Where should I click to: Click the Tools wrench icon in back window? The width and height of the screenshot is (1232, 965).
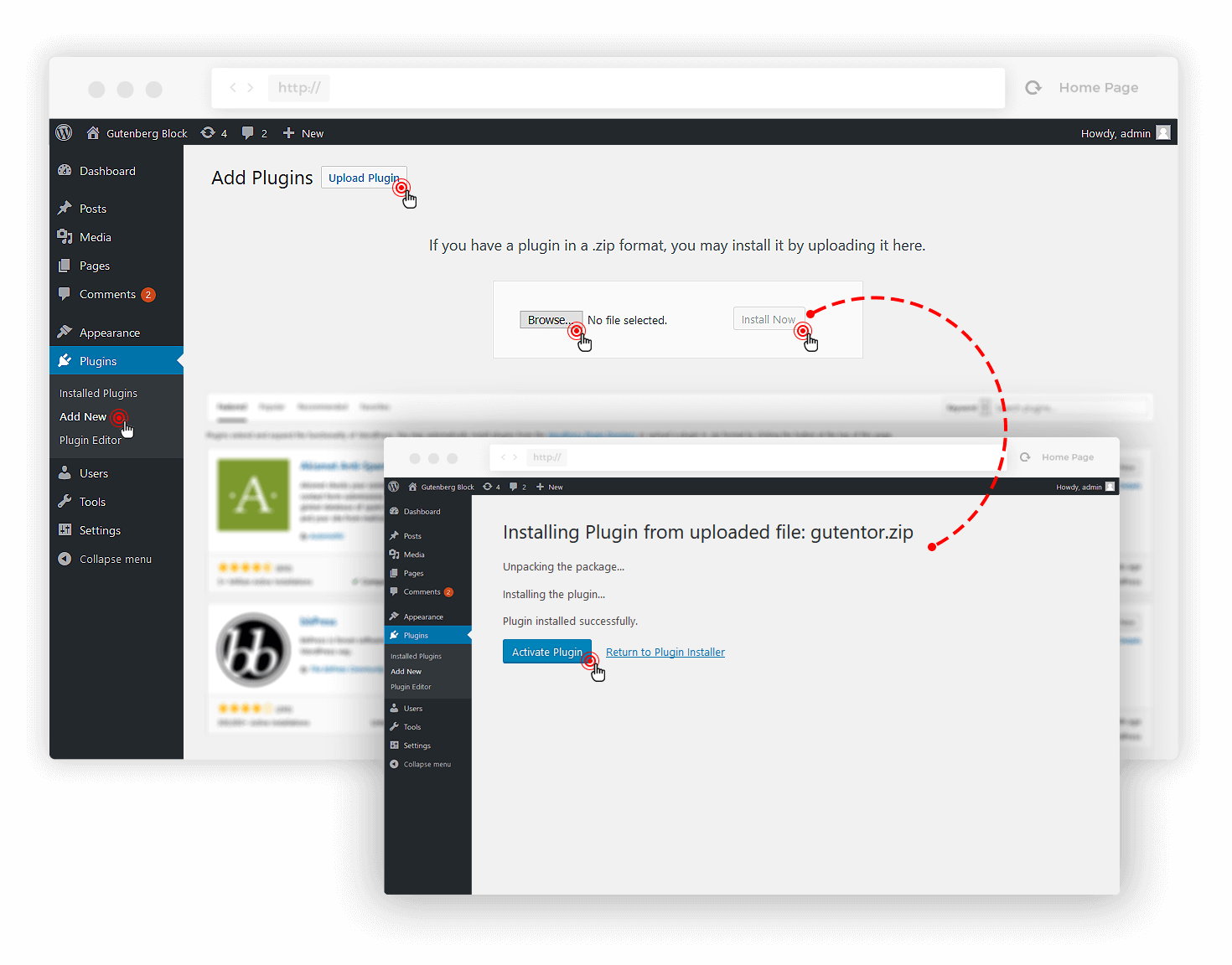(x=65, y=501)
